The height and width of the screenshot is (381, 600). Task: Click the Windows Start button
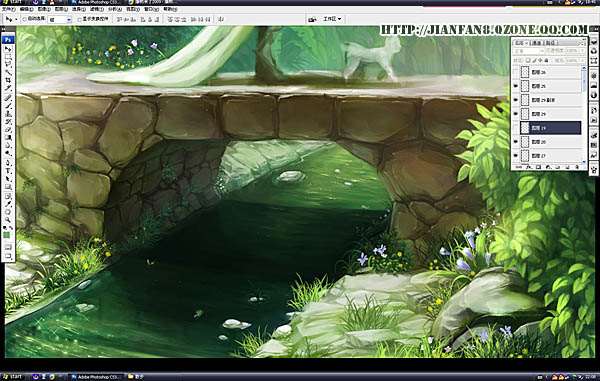tap(12, 377)
